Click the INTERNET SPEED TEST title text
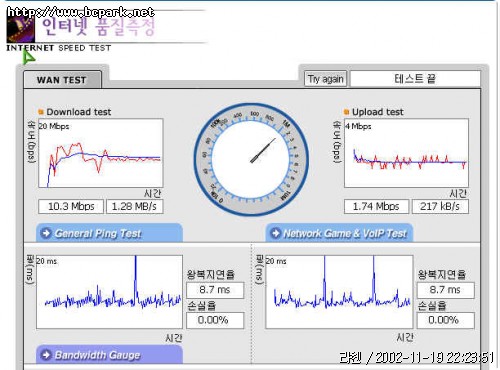This screenshot has width=500, height=370. (x=59, y=48)
